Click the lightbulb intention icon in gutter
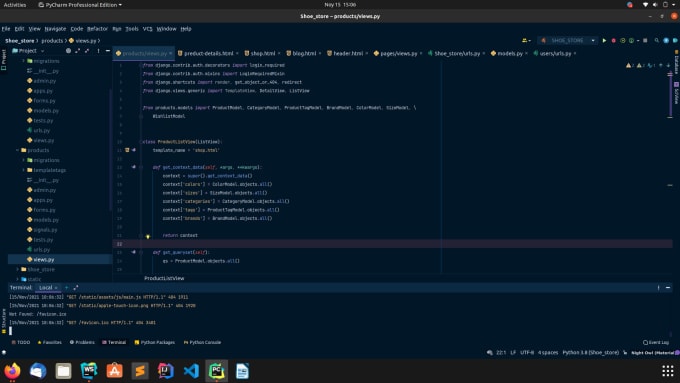Viewport: 680px width, 383px height. (147, 236)
